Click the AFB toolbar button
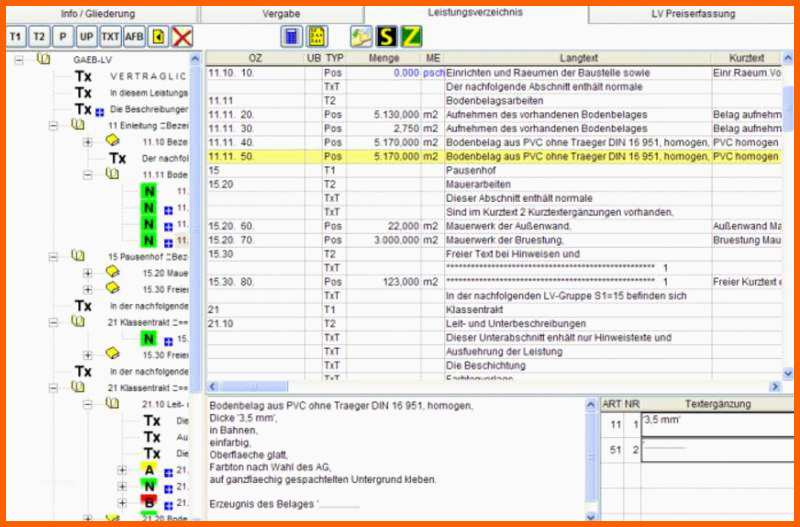800x527 pixels. pyautogui.click(x=134, y=37)
